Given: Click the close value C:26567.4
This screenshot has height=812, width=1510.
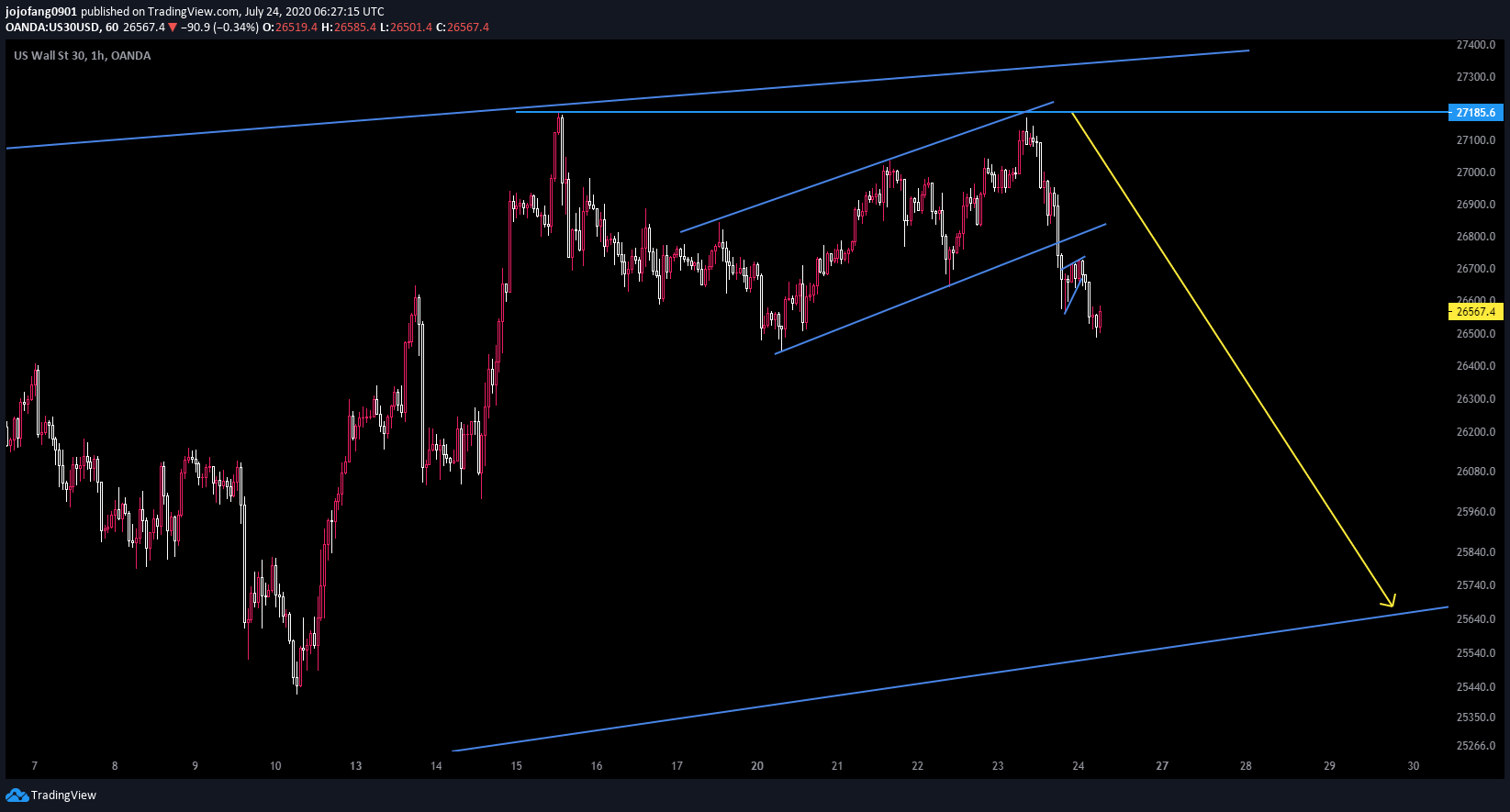Looking at the screenshot, I should click(463, 28).
